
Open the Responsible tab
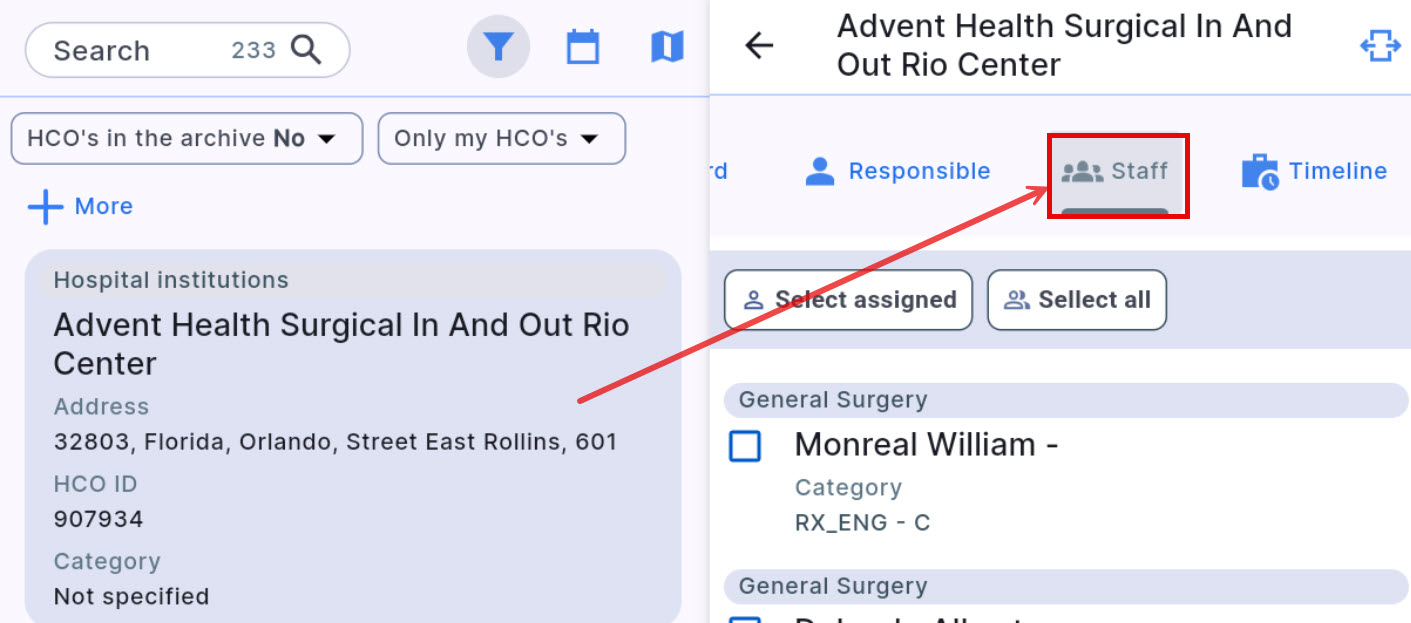click(x=898, y=172)
